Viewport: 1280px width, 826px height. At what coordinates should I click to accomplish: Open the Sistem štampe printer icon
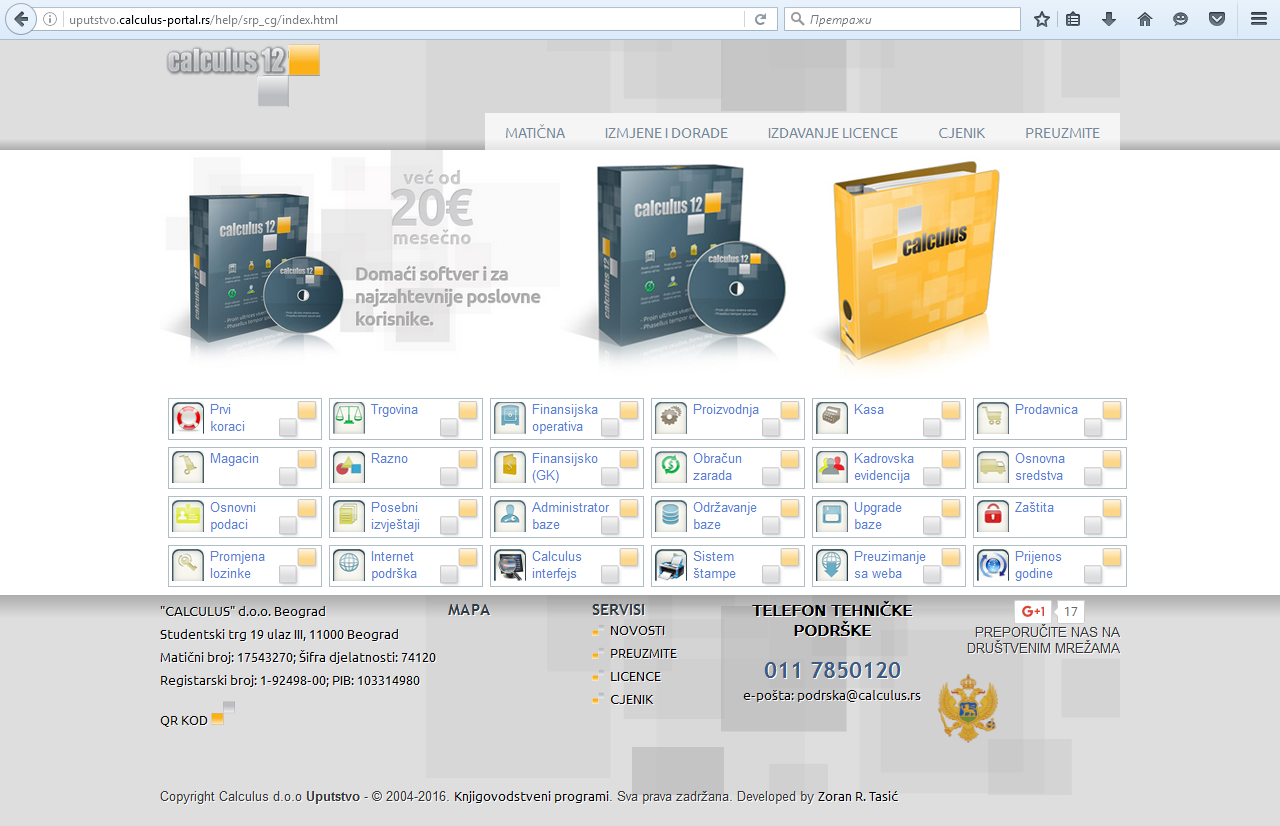[x=671, y=566]
